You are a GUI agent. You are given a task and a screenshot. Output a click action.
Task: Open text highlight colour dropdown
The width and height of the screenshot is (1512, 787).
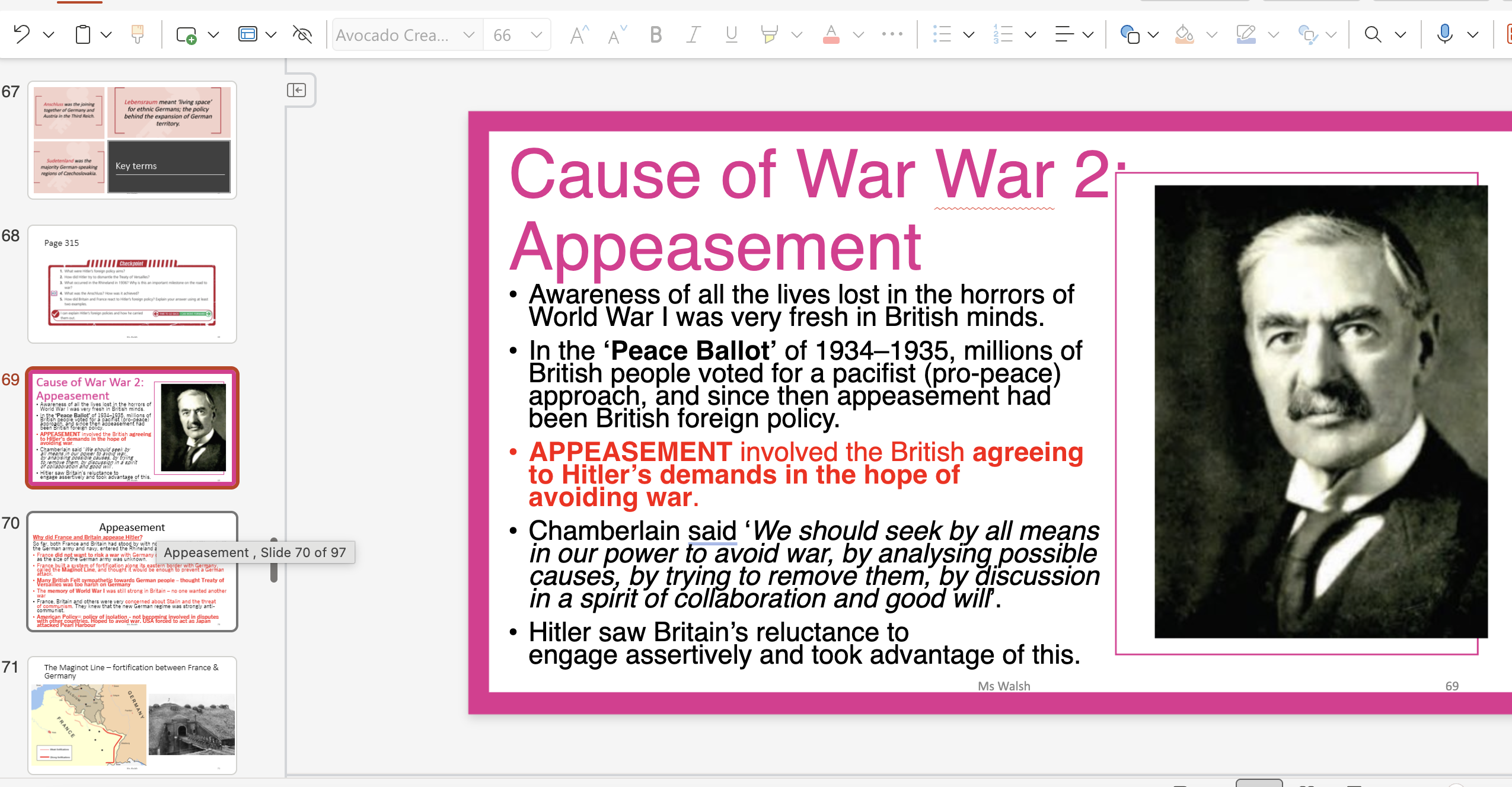click(797, 35)
